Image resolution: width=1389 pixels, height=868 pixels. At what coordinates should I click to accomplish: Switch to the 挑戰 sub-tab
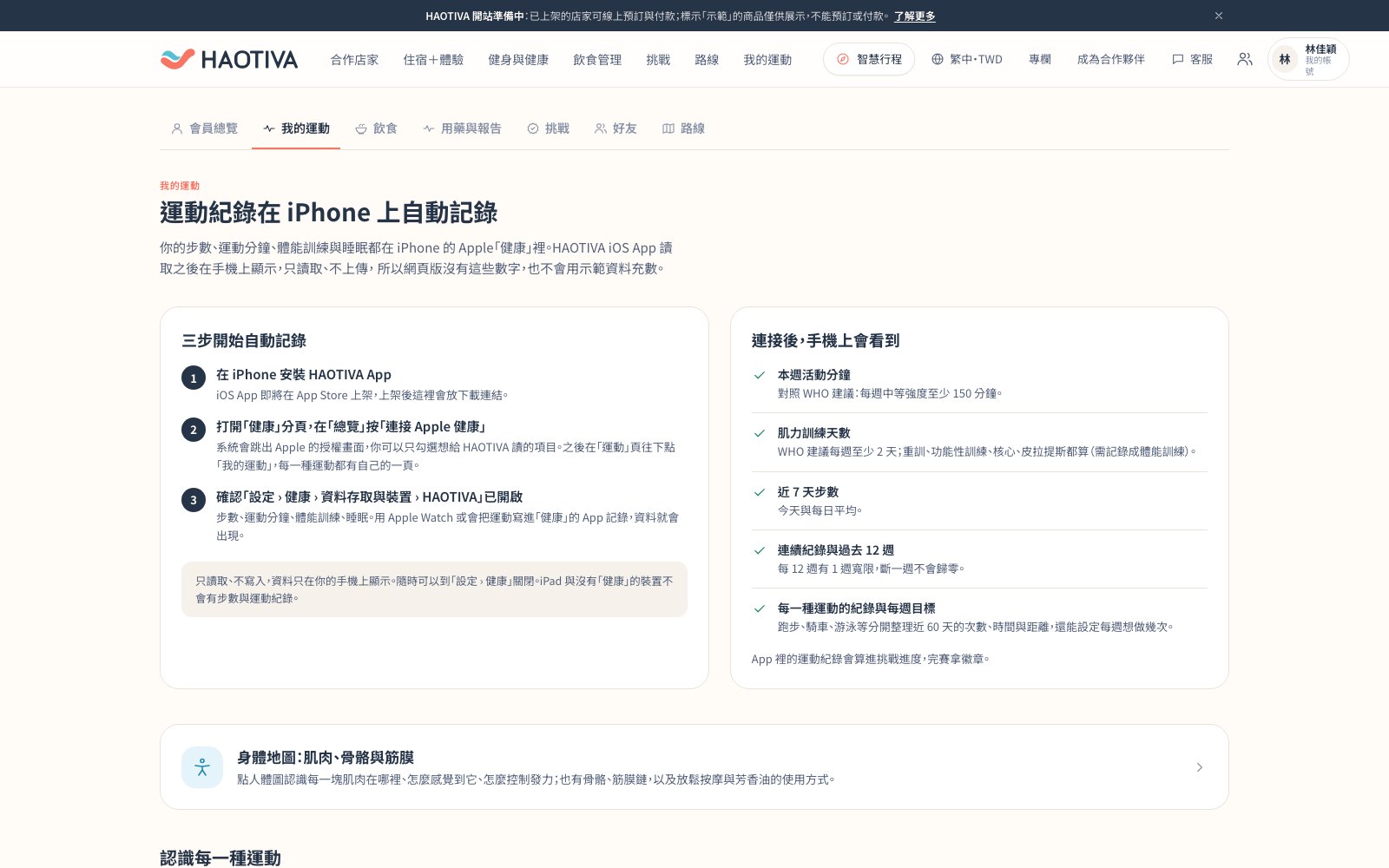click(x=548, y=128)
